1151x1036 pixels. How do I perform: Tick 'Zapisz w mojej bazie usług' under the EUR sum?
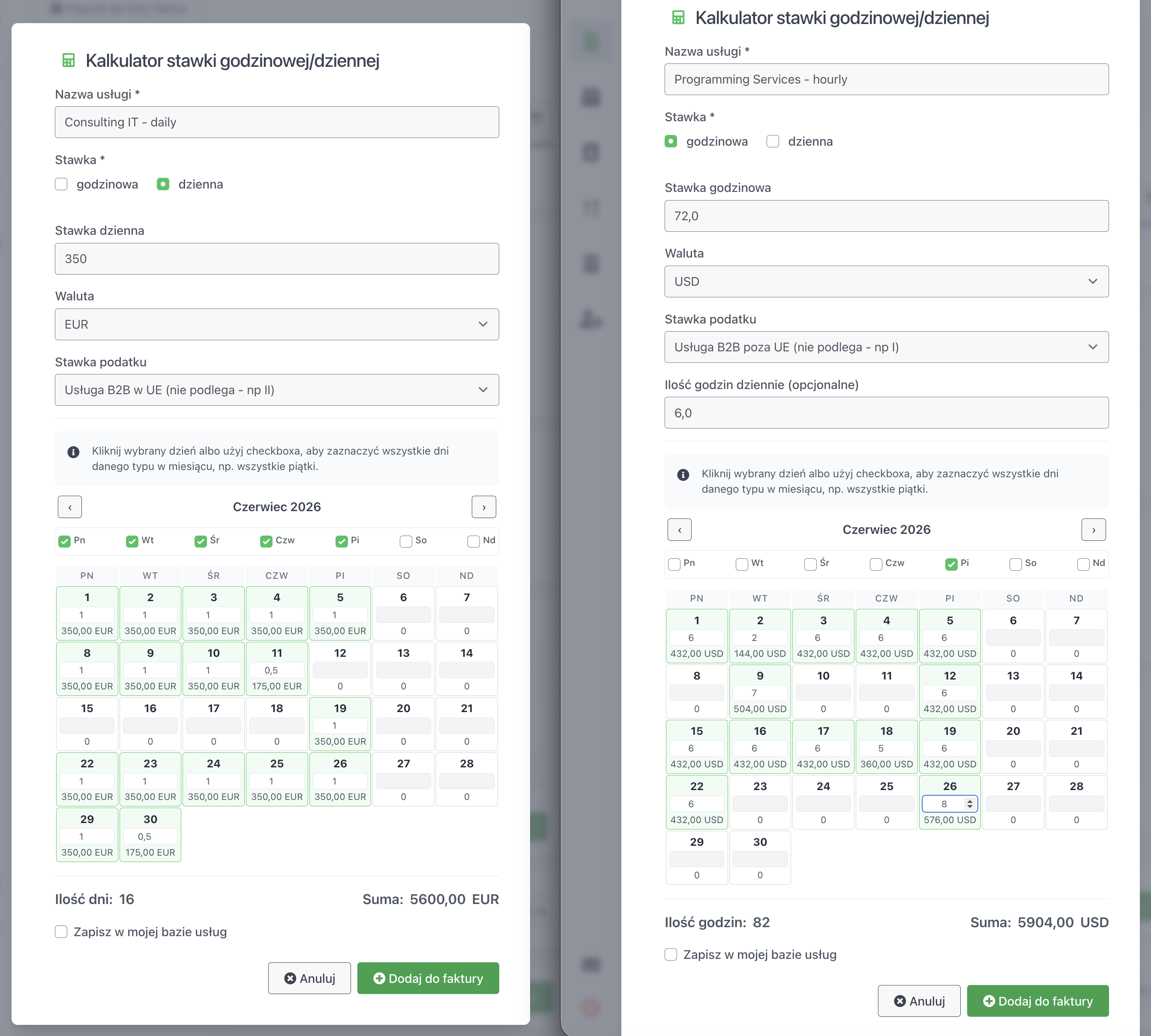61,932
